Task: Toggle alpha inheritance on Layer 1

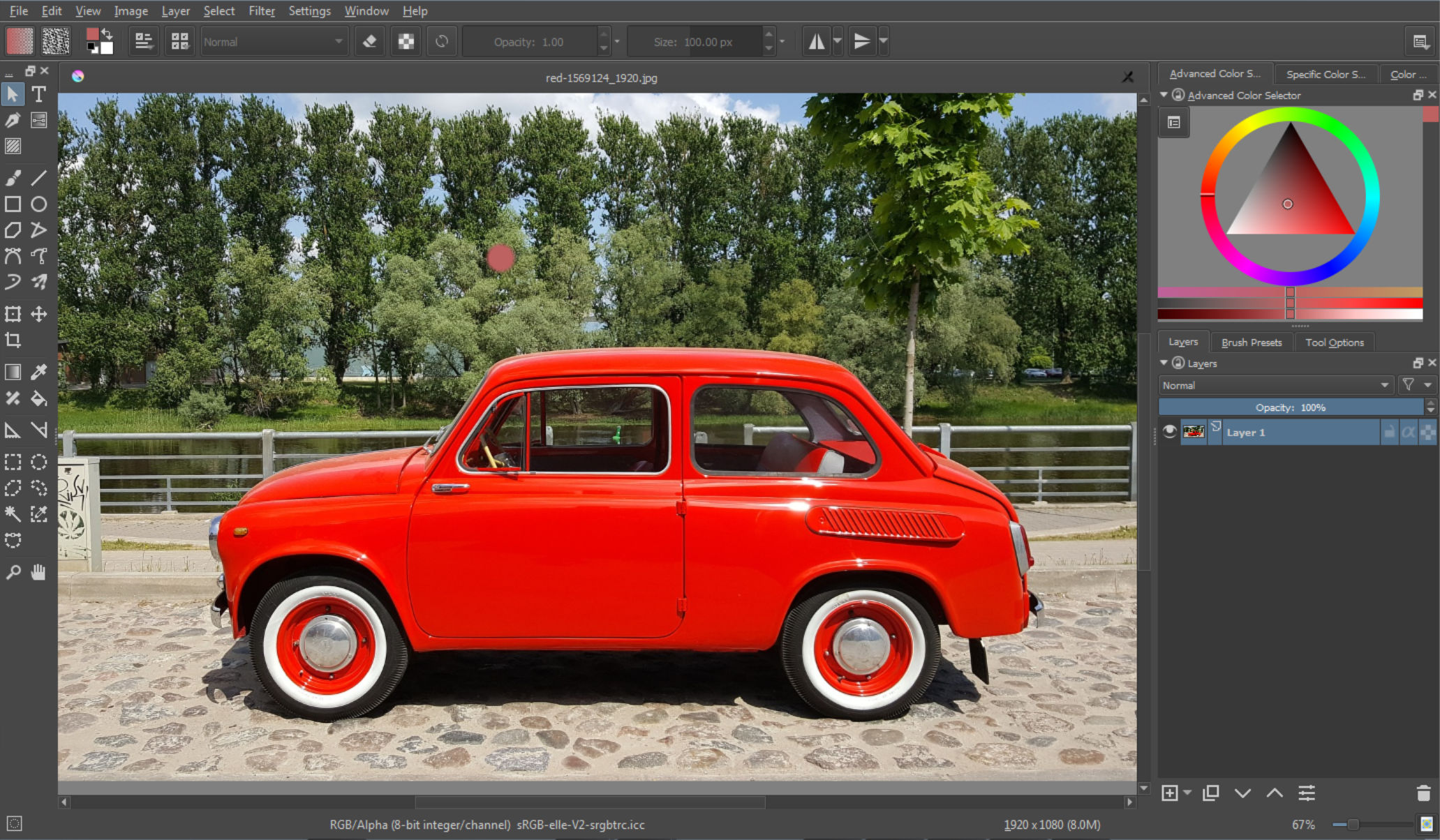Action: point(1409,433)
